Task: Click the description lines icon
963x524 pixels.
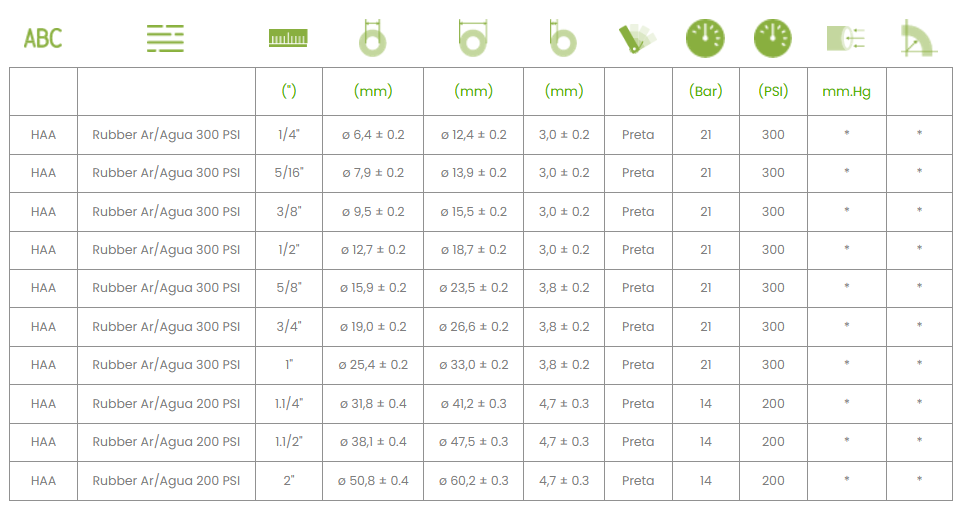Action: point(165,38)
